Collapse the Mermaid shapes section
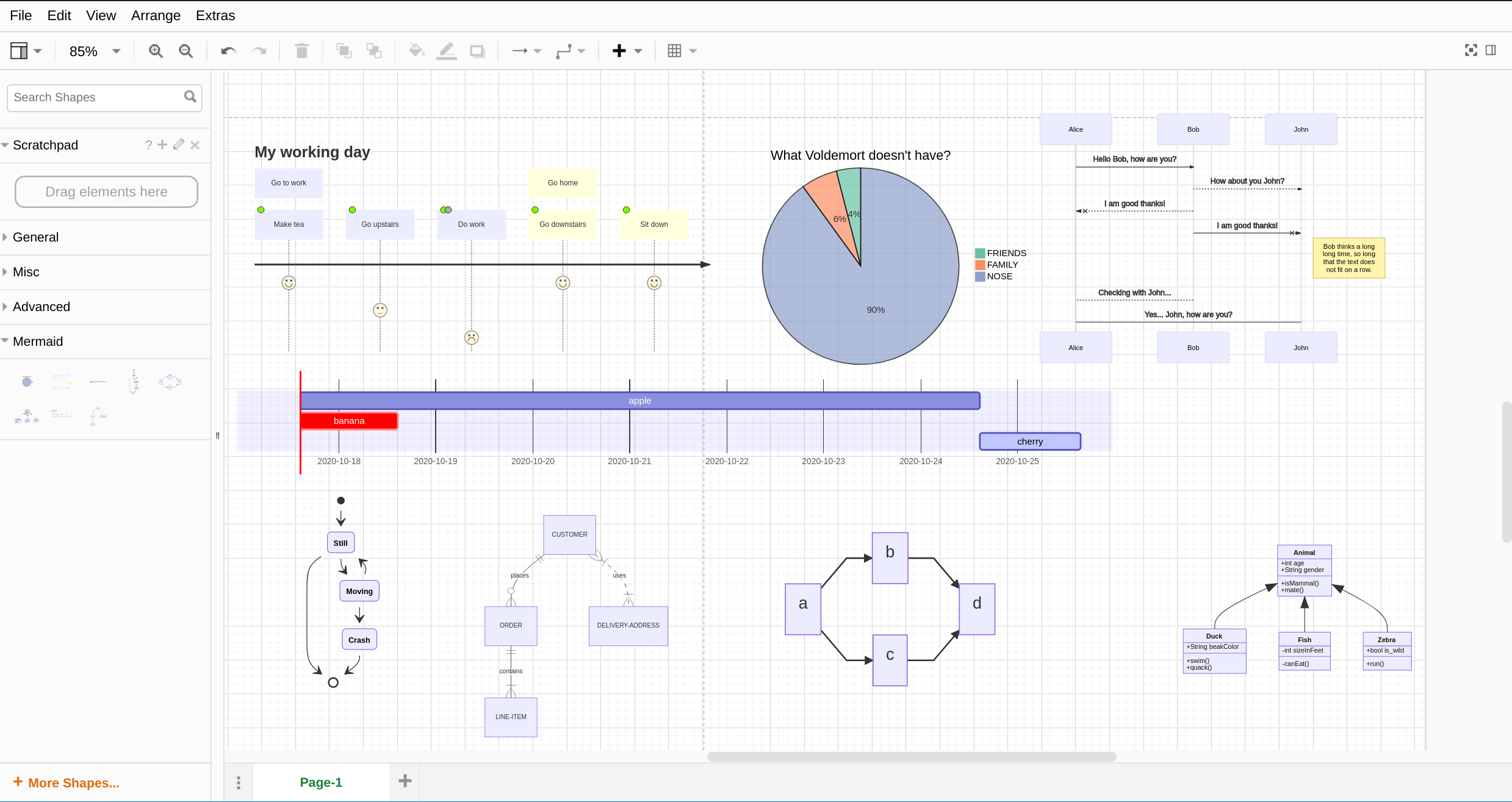The height and width of the screenshot is (802, 1512). click(38, 342)
